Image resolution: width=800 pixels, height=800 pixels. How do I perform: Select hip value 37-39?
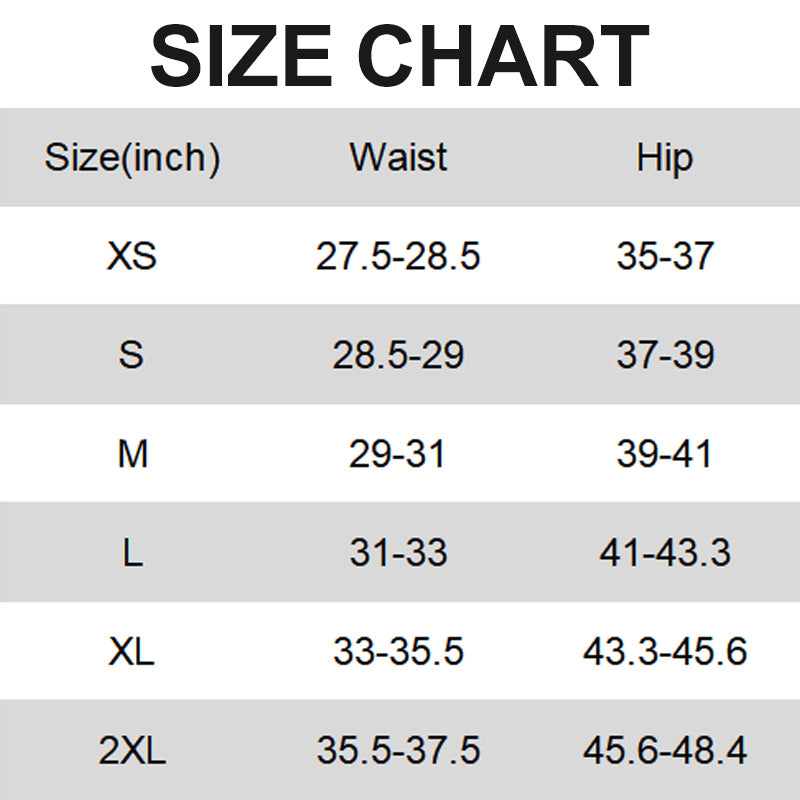click(x=664, y=355)
